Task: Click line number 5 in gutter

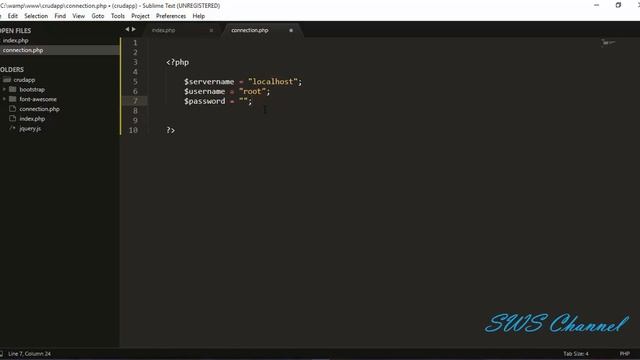Action: click(135, 82)
